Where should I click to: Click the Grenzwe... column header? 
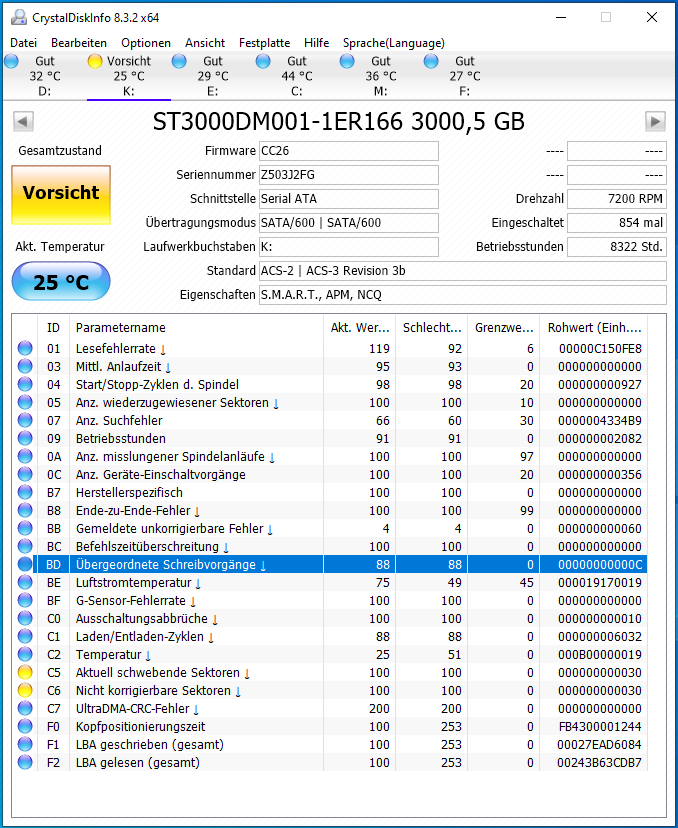[504, 327]
